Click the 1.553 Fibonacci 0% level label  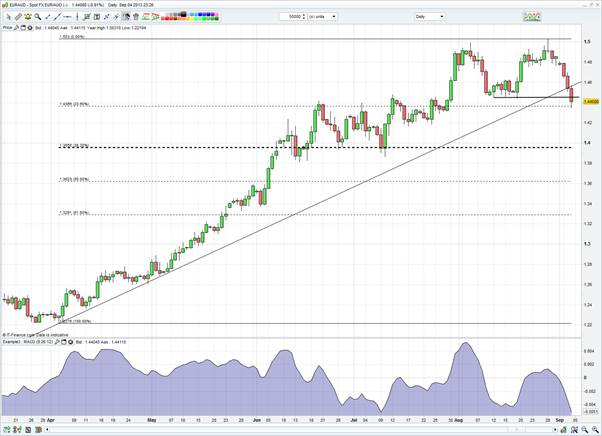pos(70,38)
